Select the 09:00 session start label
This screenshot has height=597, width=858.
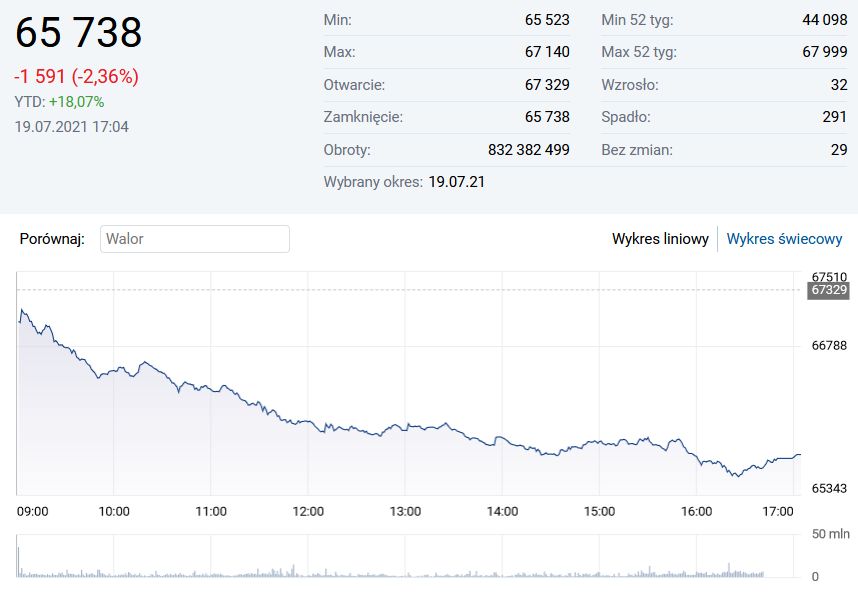coord(33,511)
